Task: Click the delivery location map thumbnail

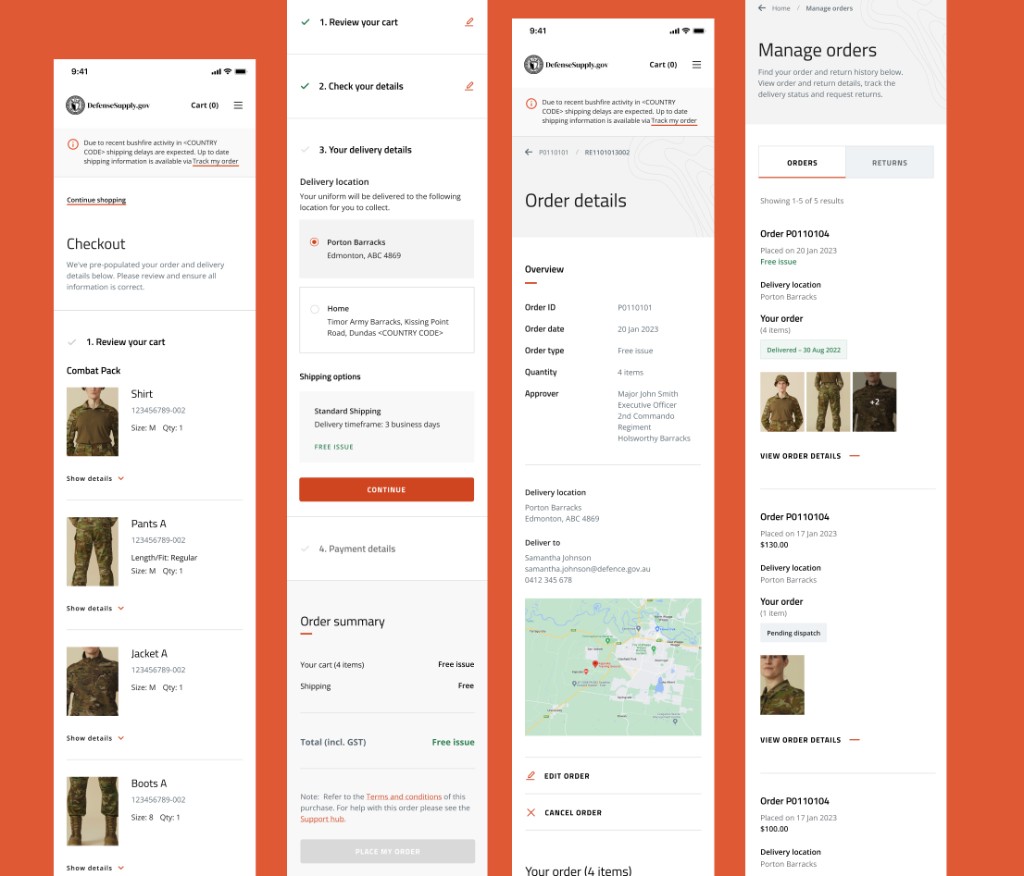Action: [612, 665]
